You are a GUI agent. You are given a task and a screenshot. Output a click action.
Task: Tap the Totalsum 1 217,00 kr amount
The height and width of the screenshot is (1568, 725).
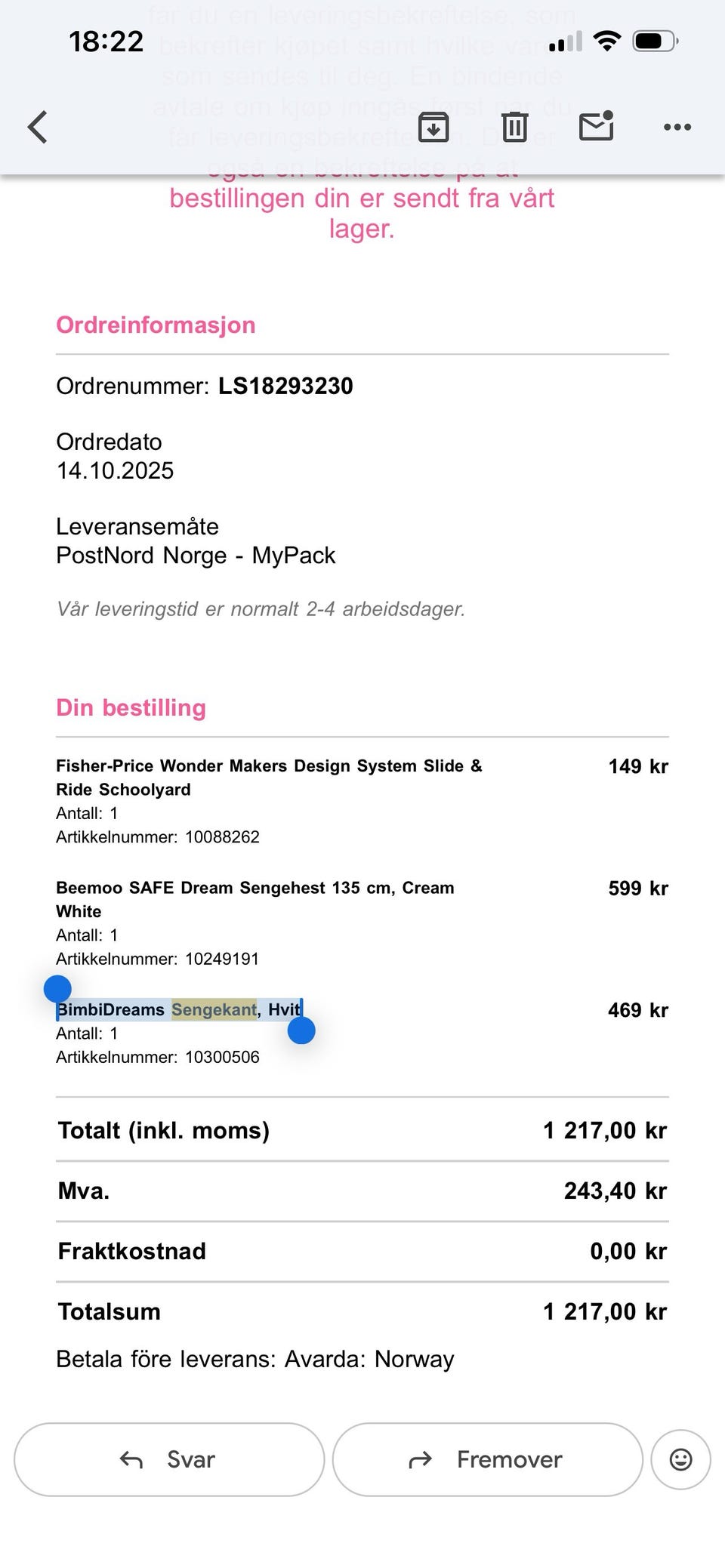[605, 1311]
